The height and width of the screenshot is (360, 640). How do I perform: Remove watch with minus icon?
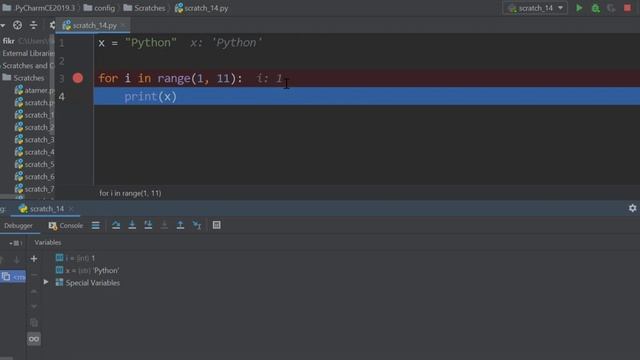click(34, 275)
